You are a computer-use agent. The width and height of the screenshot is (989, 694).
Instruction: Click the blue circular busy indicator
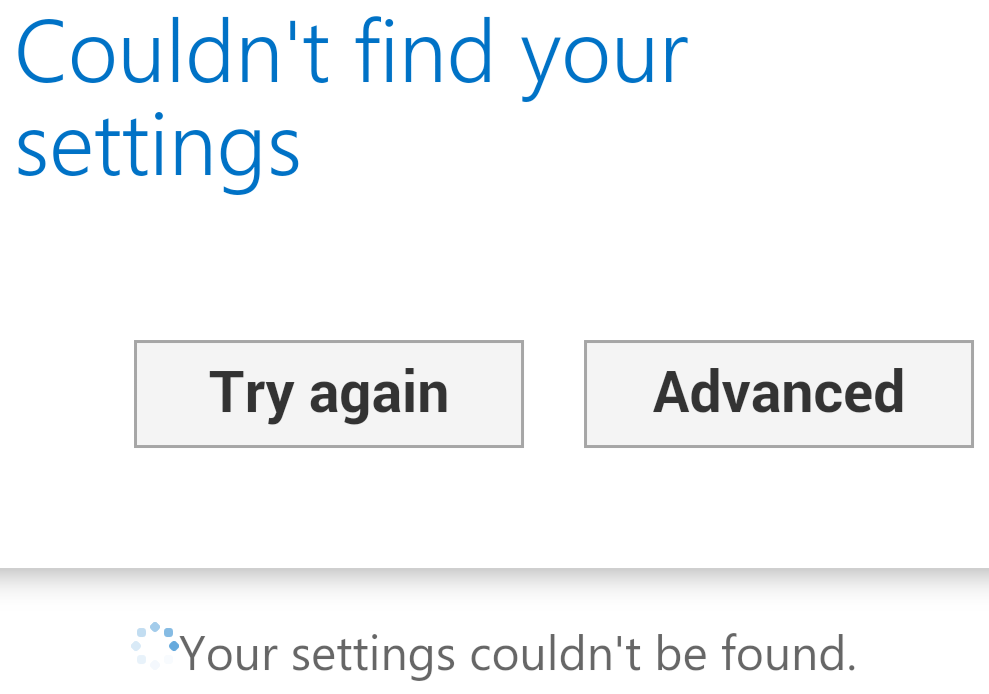(x=155, y=646)
